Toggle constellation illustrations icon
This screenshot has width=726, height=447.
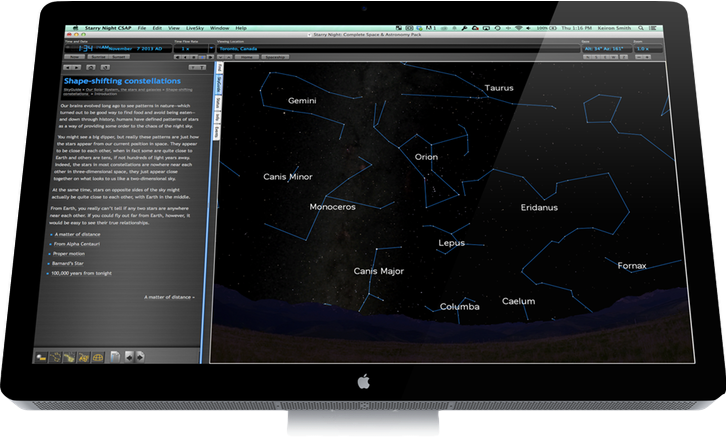point(84,357)
